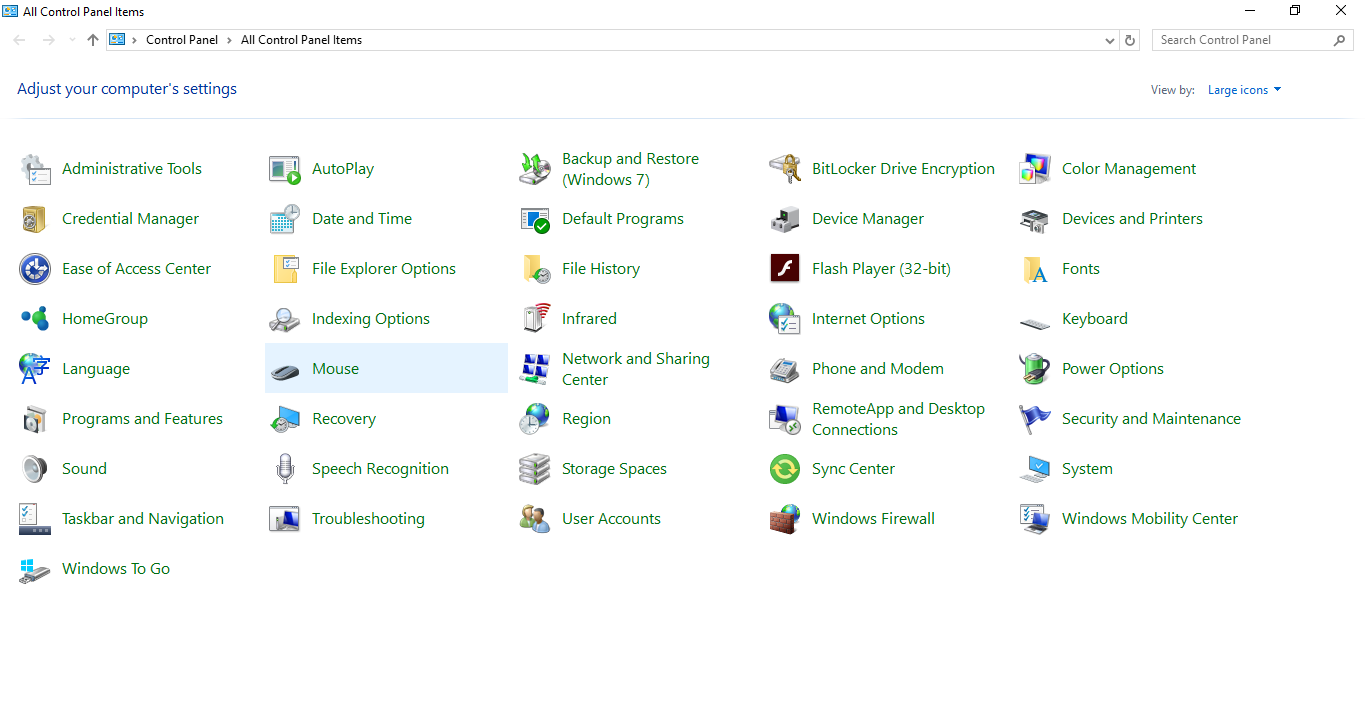Select All Control Panel Items breadcrumb
This screenshot has height=725, width=1365.
click(x=301, y=40)
